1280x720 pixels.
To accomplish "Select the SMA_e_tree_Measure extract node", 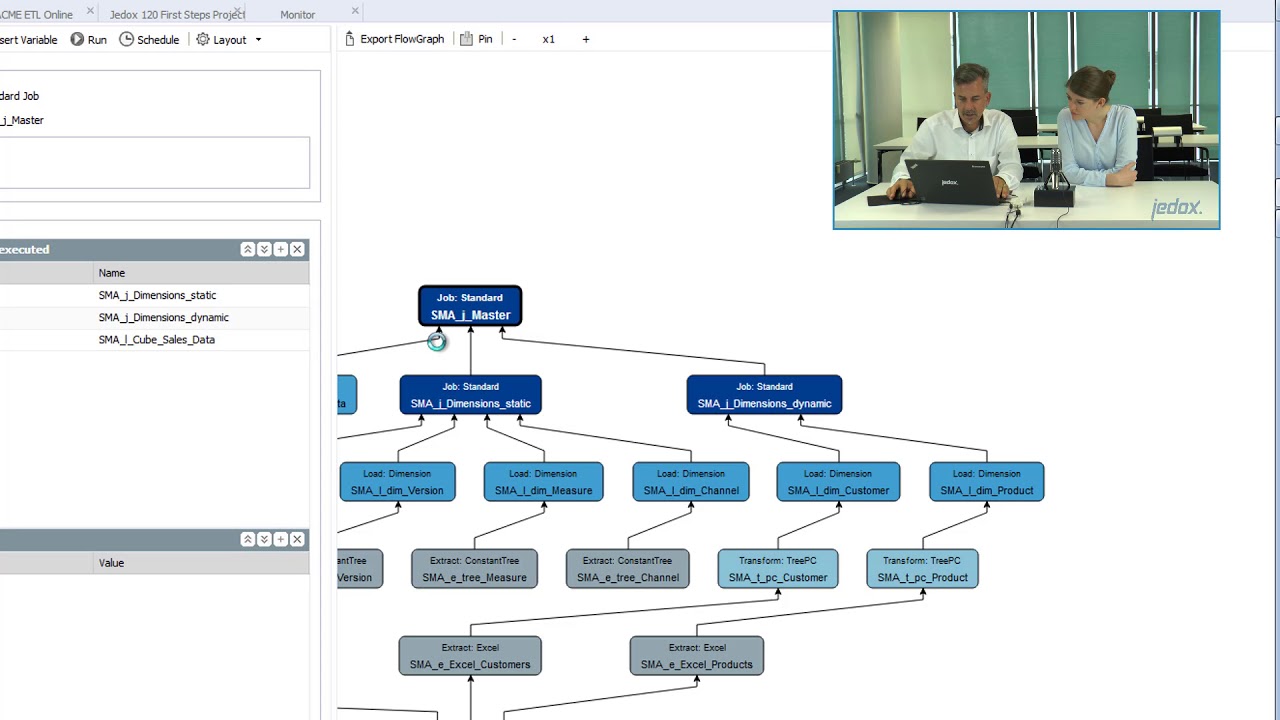I will [x=474, y=569].
